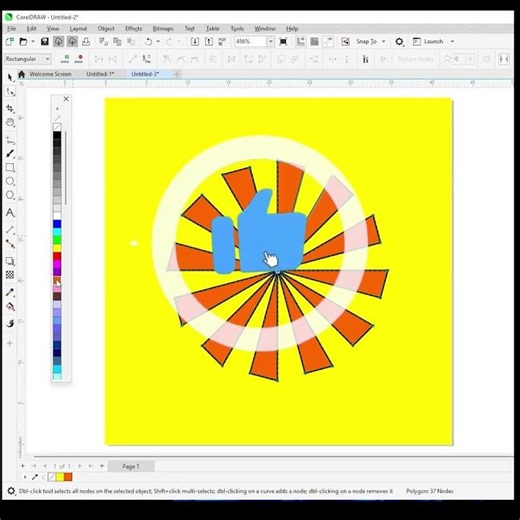The width and height of the screenshot is (520, 520).
Task: Open the Bitmaps menu
Action: 163,29
